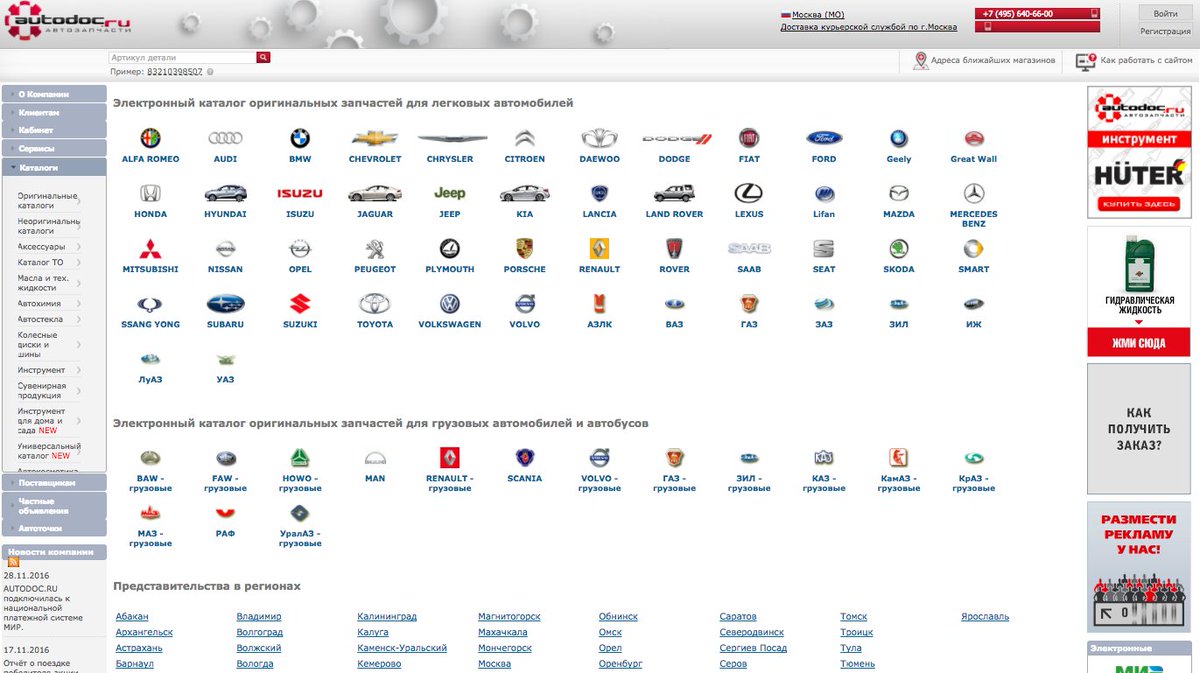Click the "Войти" login button
The image size is (1200, 673).
(1165, 13)
